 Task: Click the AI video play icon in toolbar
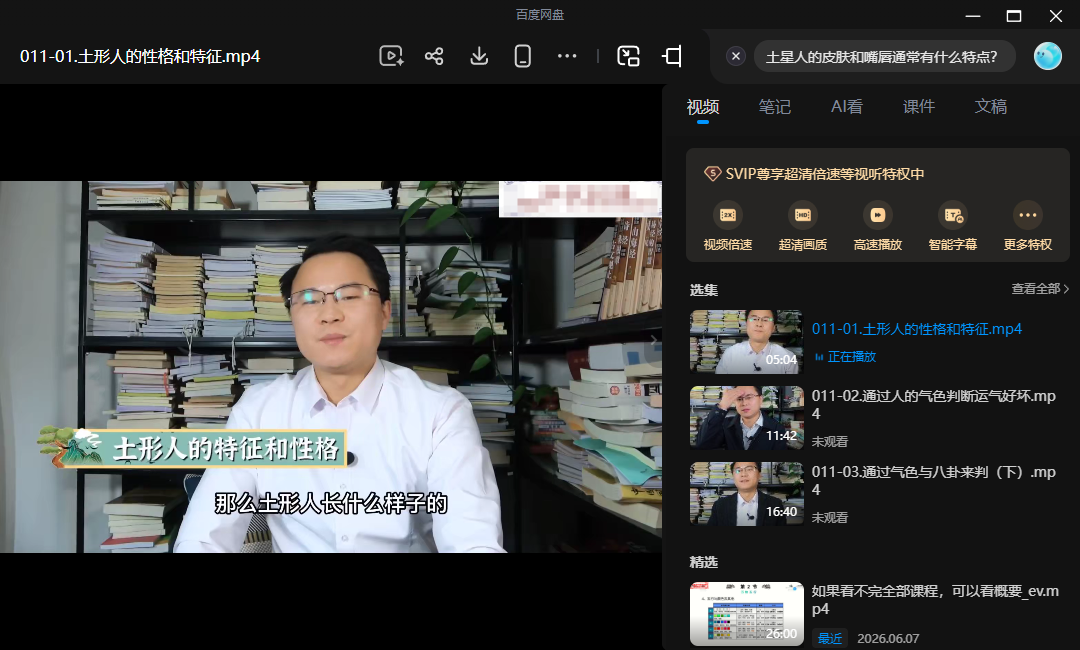[x=391, y=56]
